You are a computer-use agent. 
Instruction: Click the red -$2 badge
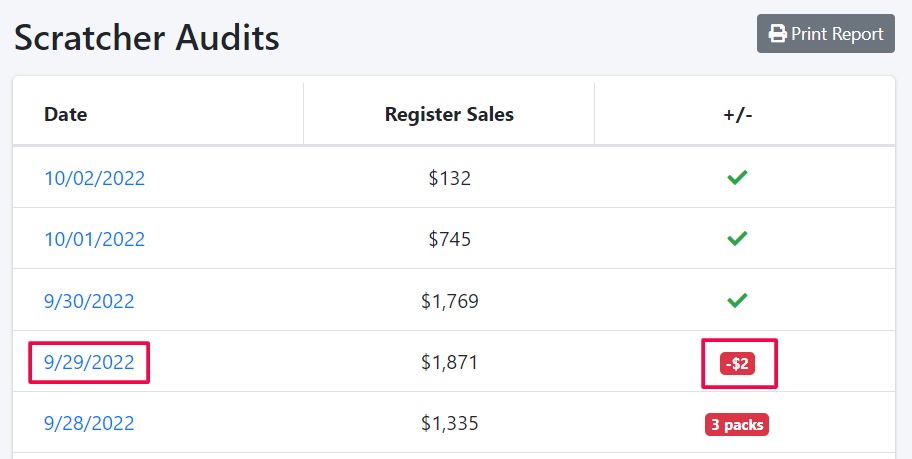click(x=738, y=364)
